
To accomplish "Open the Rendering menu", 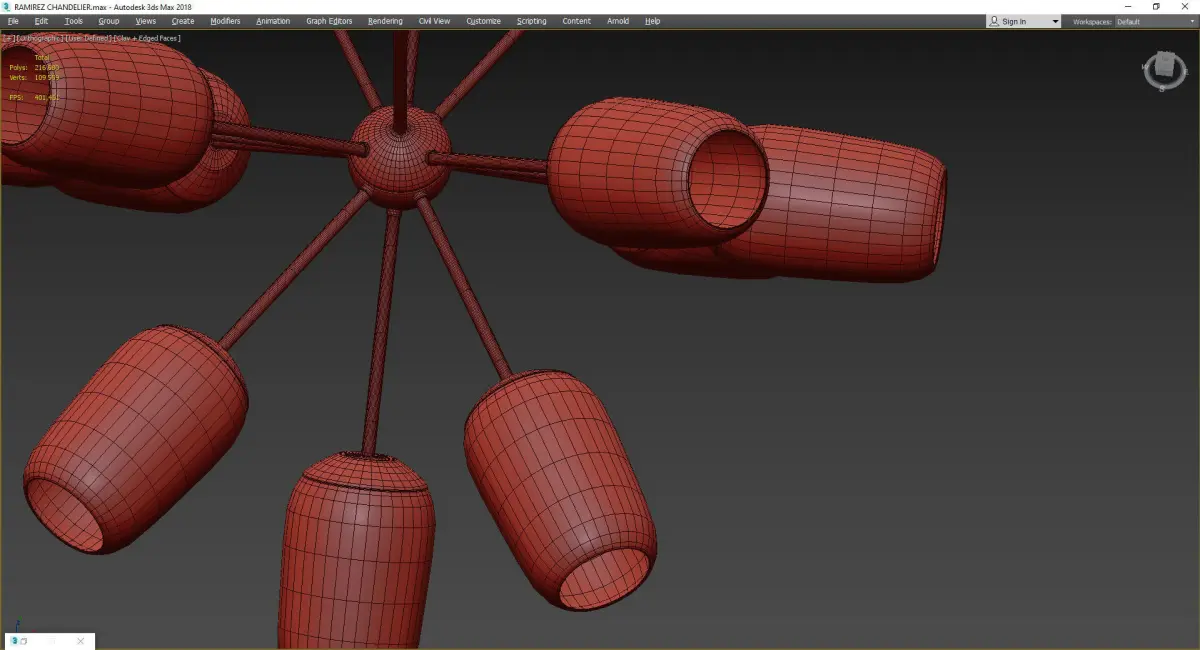I will (x=385, y=21).
